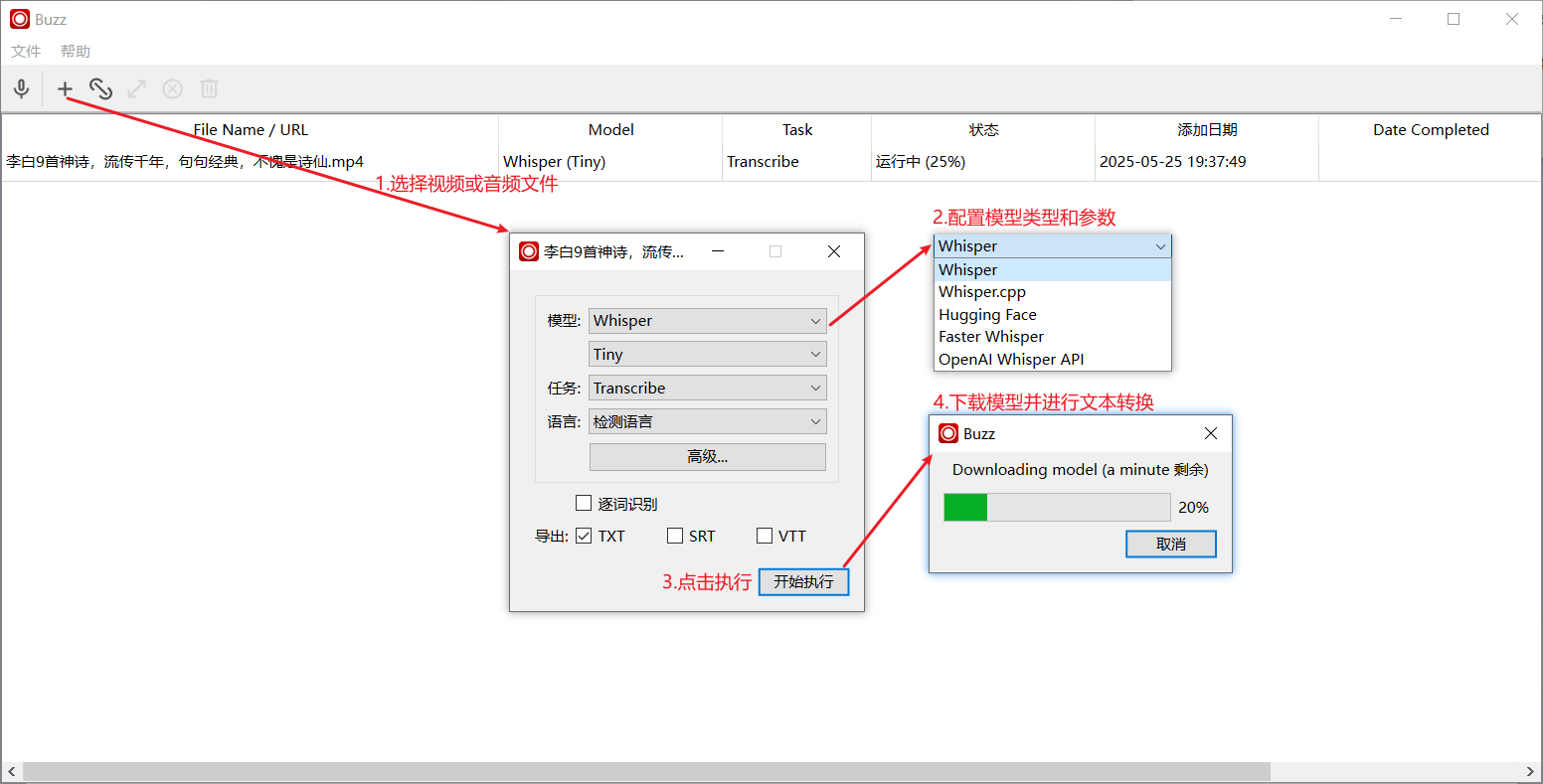Sort by the Model column header
The image size is (1543, 784).
610,130
